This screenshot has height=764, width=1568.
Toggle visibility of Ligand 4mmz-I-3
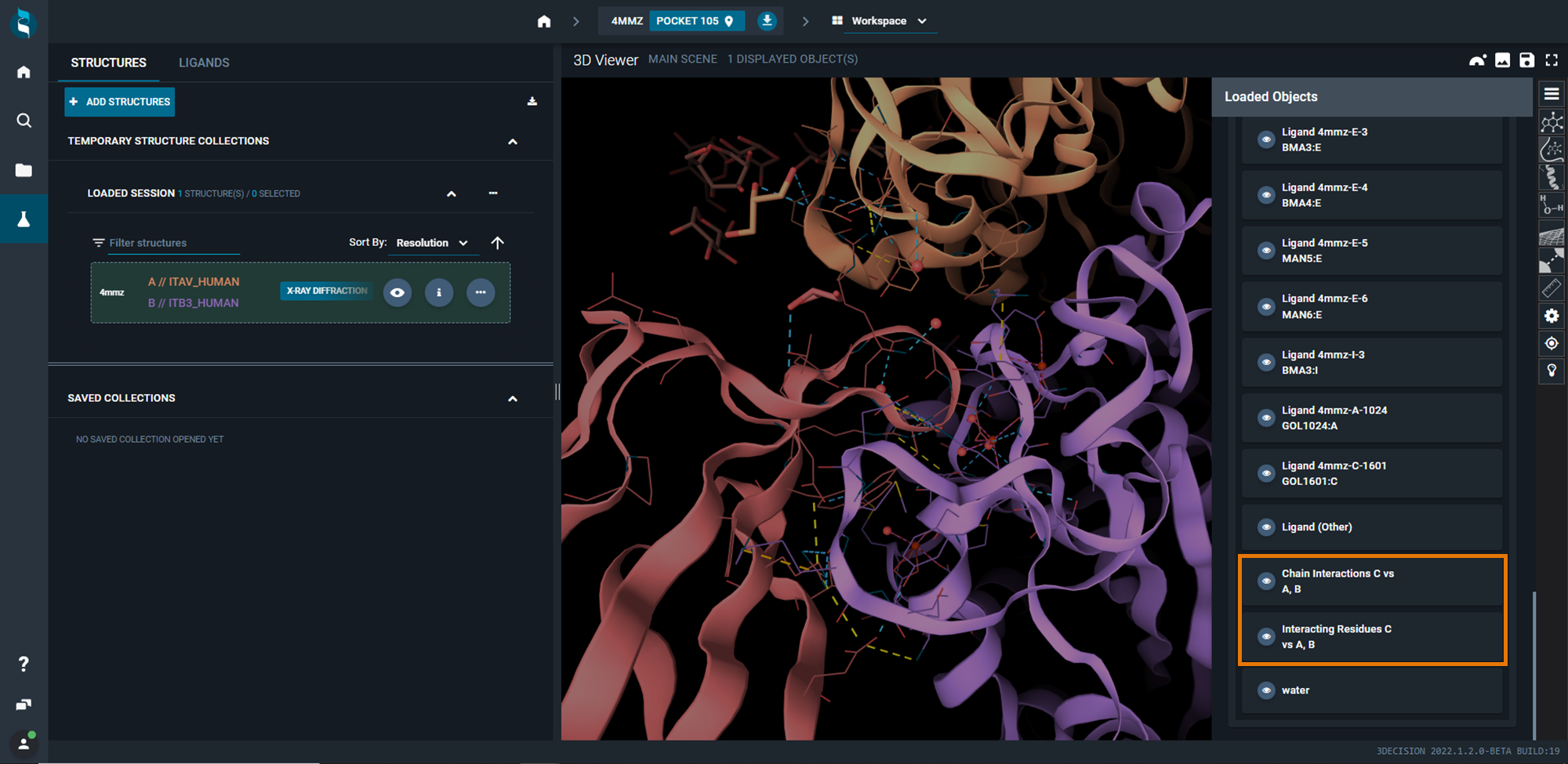click(x=1266, y=362)
